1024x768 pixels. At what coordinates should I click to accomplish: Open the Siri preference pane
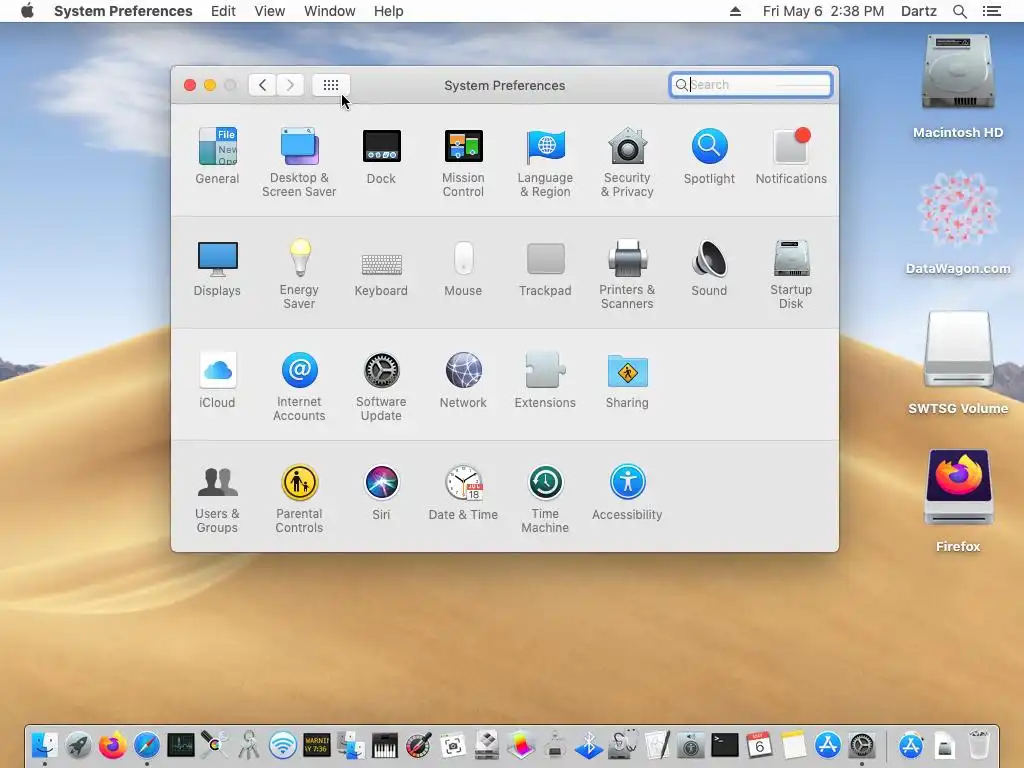pyautogui.click(x=381, y=492)
